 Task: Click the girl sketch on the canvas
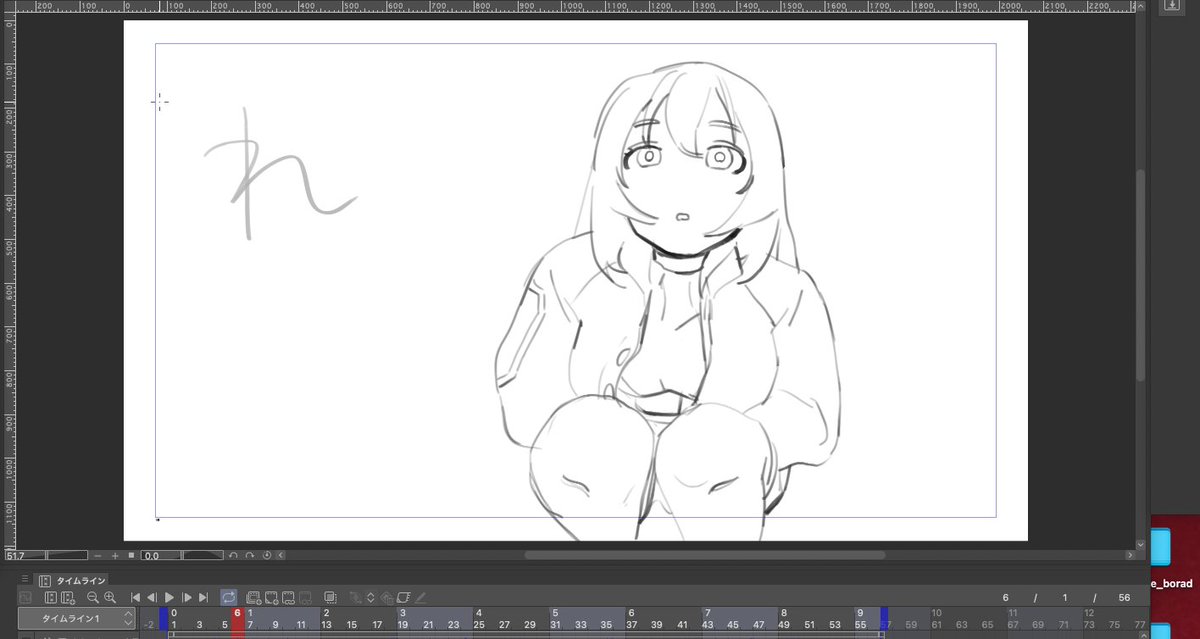(670, 300)
